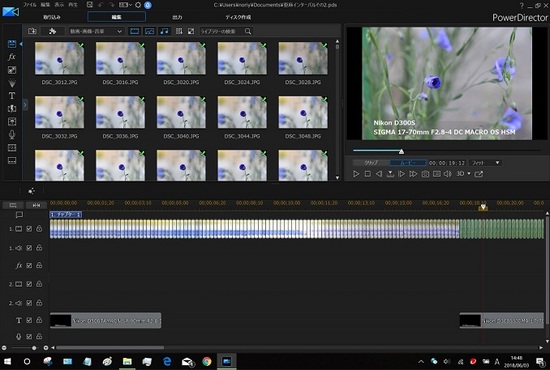Open the Playback menu
The height and width of the screenshot is (370, 550).
[73, 5]
